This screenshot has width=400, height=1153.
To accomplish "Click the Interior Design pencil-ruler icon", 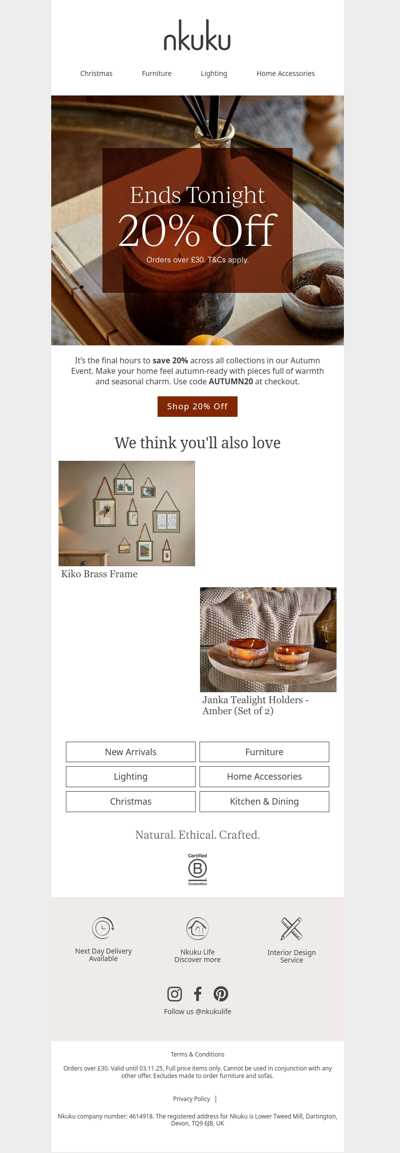I will pyautogui.click(x=291, y=928).
